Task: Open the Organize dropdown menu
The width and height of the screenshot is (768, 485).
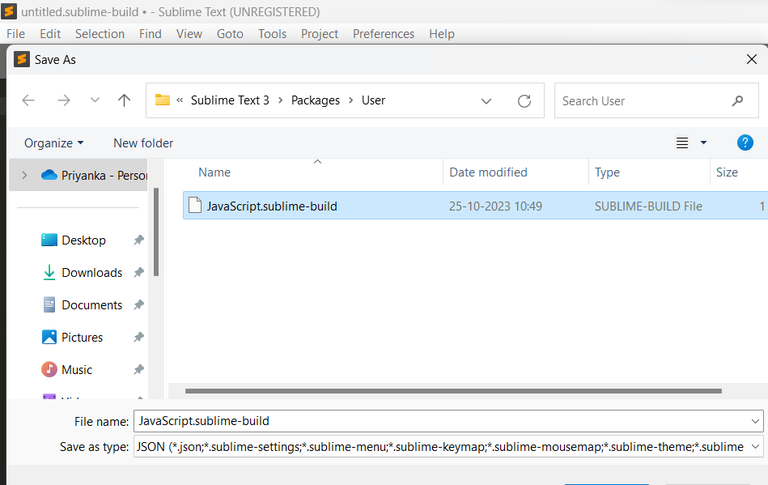Action: (x=54, y=143)
